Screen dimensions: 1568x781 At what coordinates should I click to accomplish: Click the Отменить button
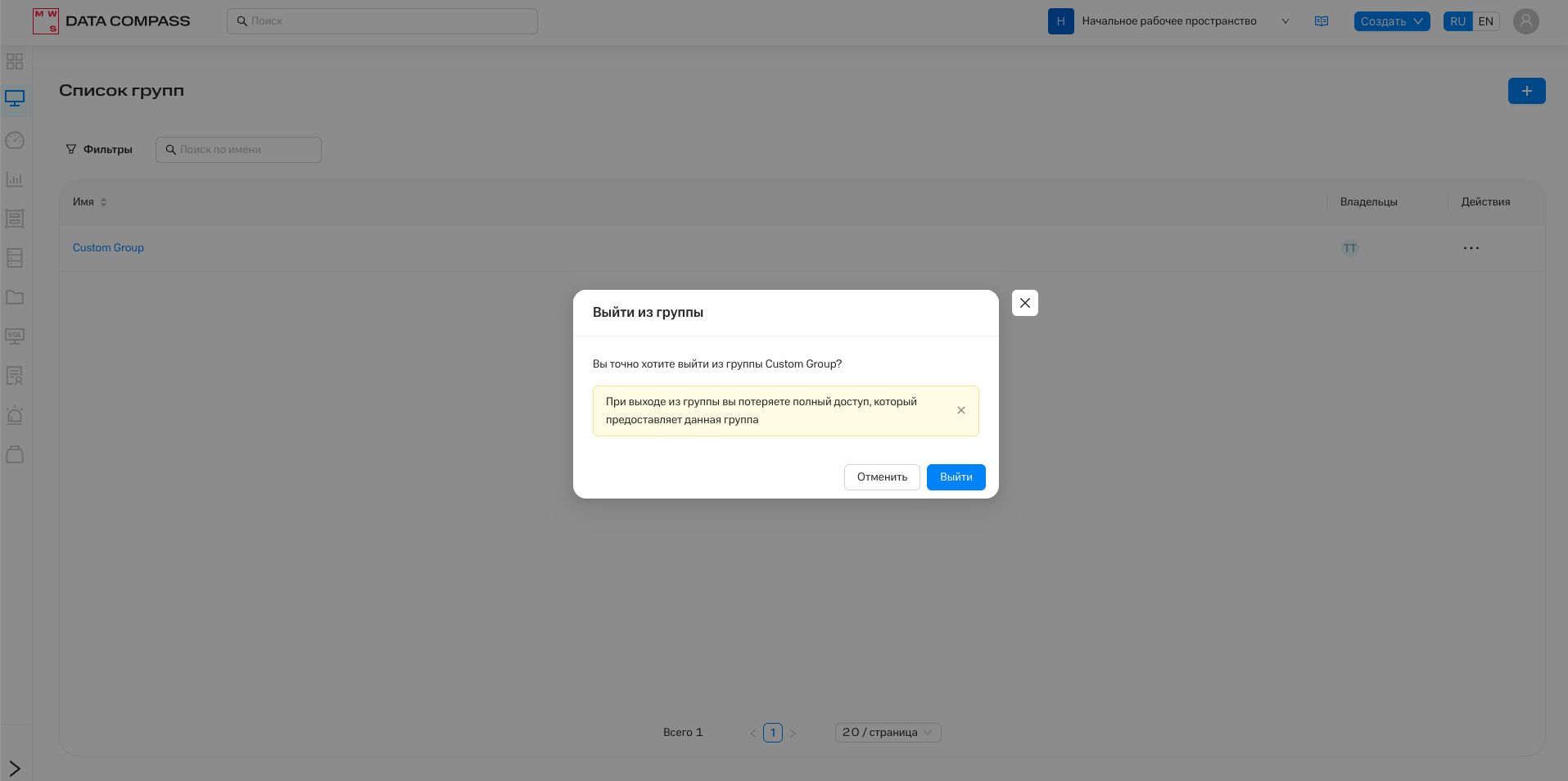882,477
